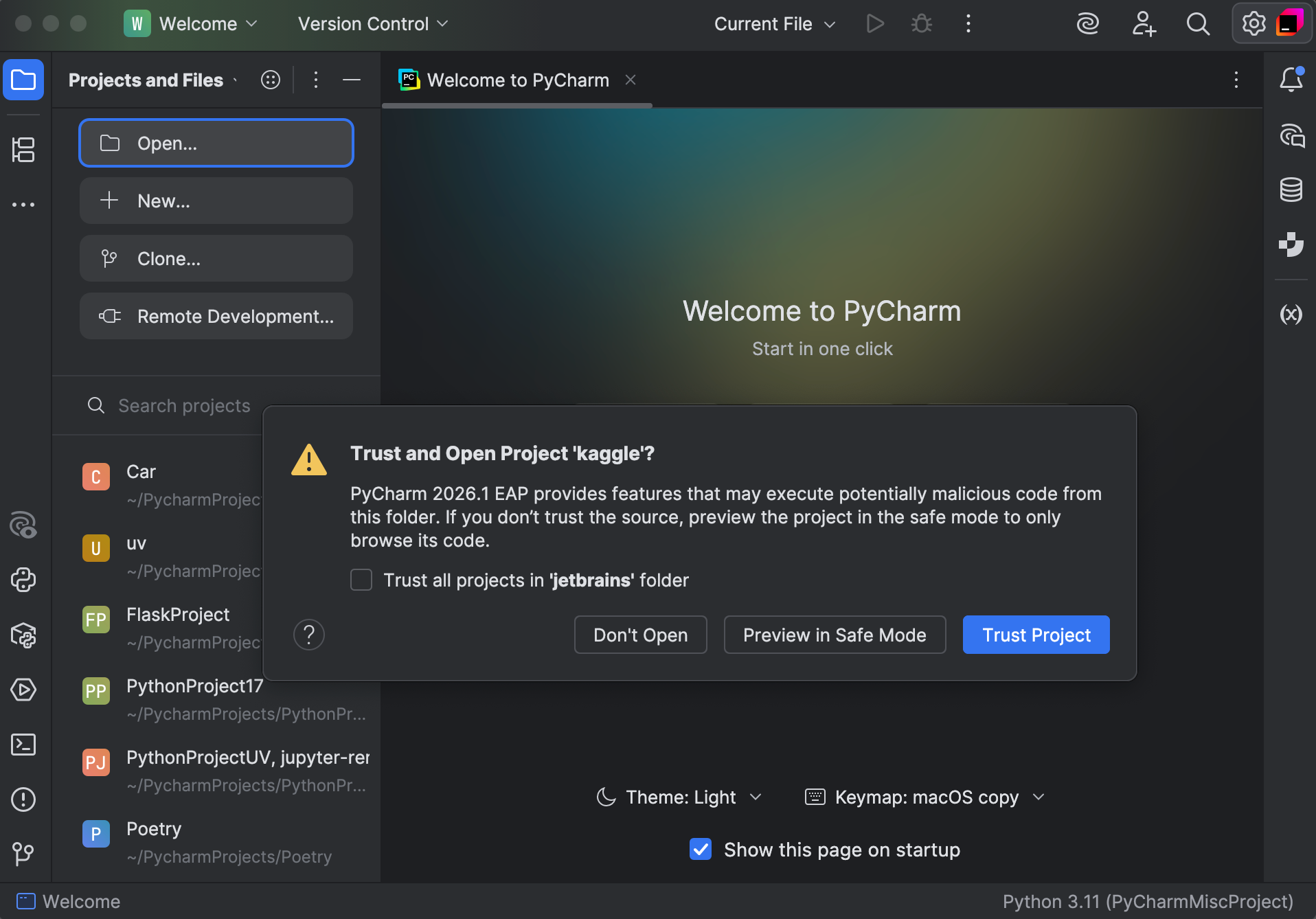Open the Database tool window
This screenshot has height=919, width=1316.
[x=1292, y=190]
